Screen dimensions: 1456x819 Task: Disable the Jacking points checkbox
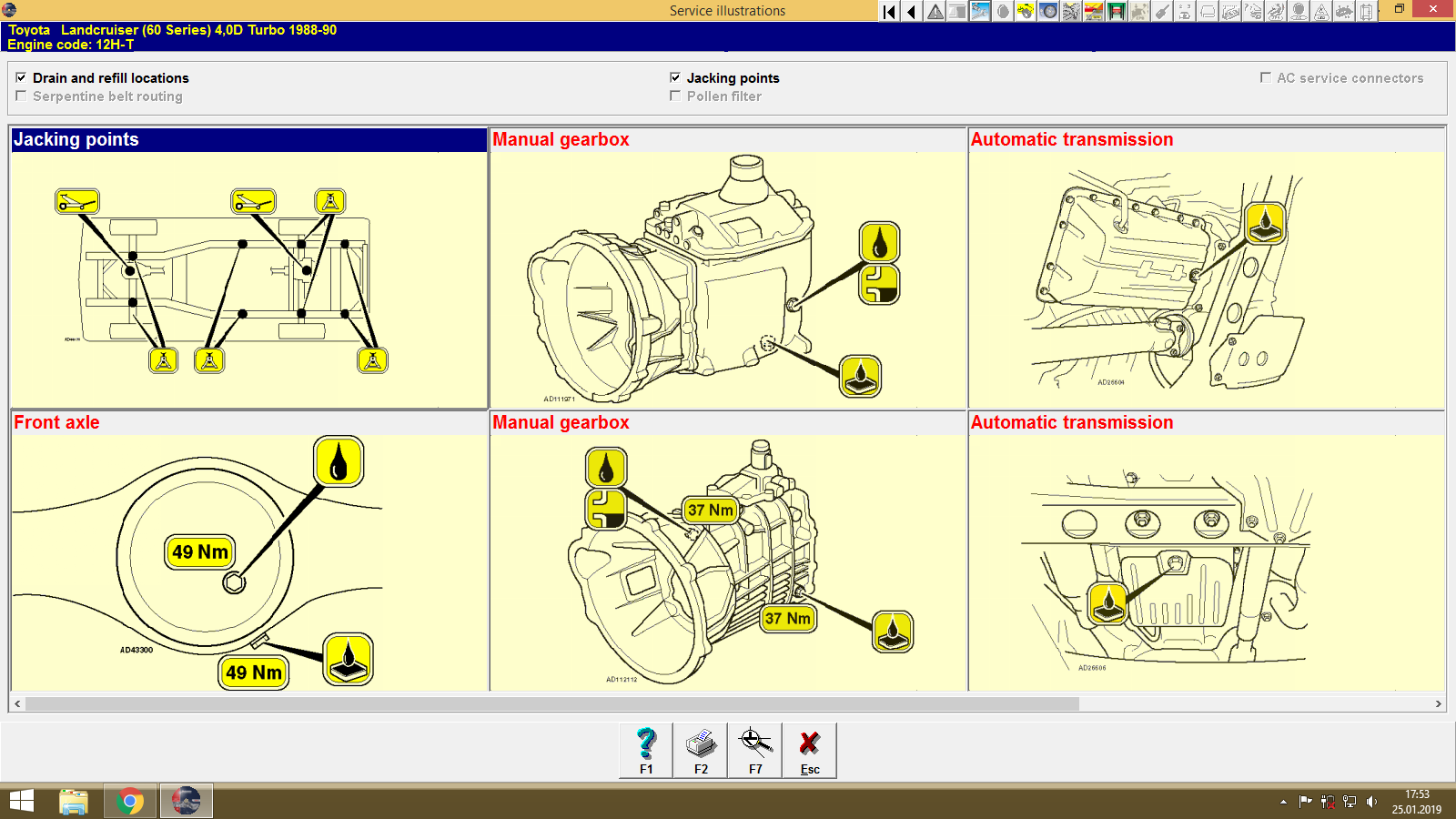click(674, 77)
